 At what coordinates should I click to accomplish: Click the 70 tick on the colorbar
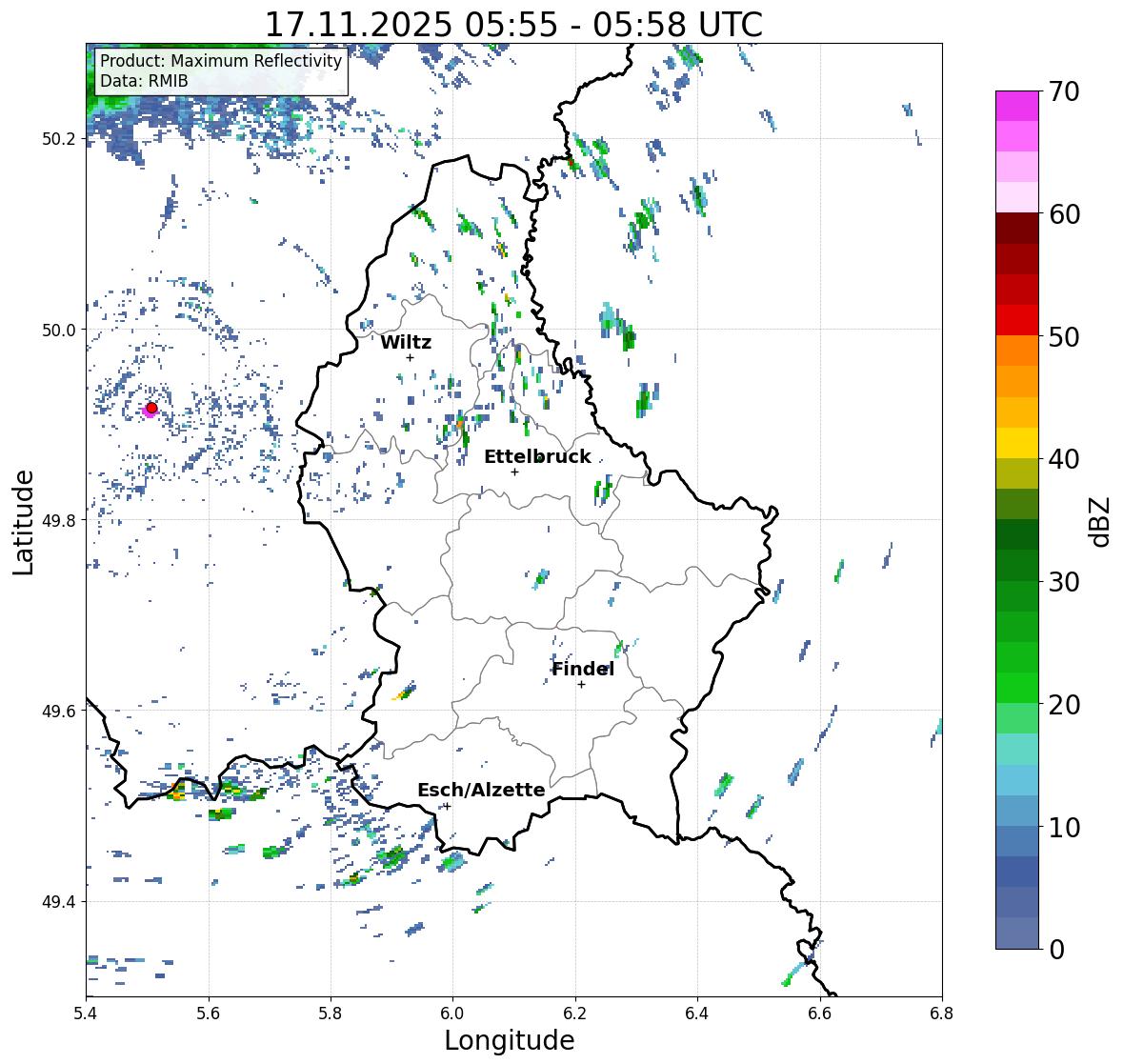pos(1064,91)
